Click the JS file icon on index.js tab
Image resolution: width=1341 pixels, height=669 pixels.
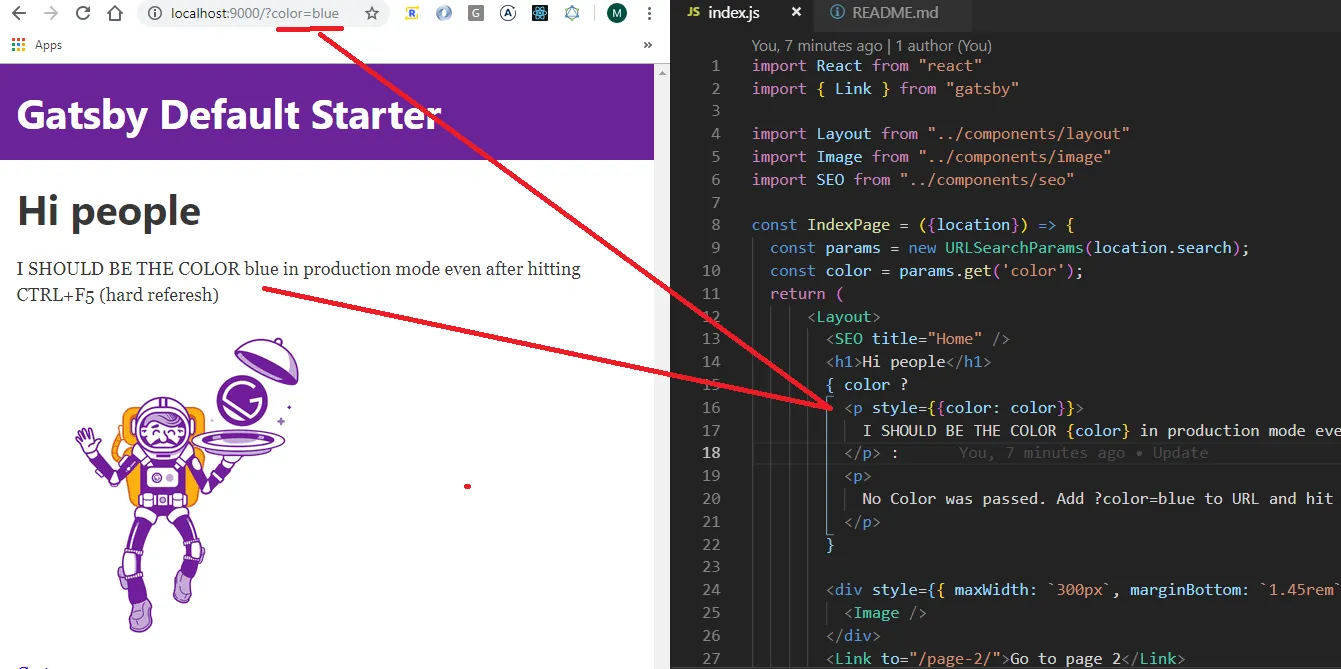tap(693, 13)
